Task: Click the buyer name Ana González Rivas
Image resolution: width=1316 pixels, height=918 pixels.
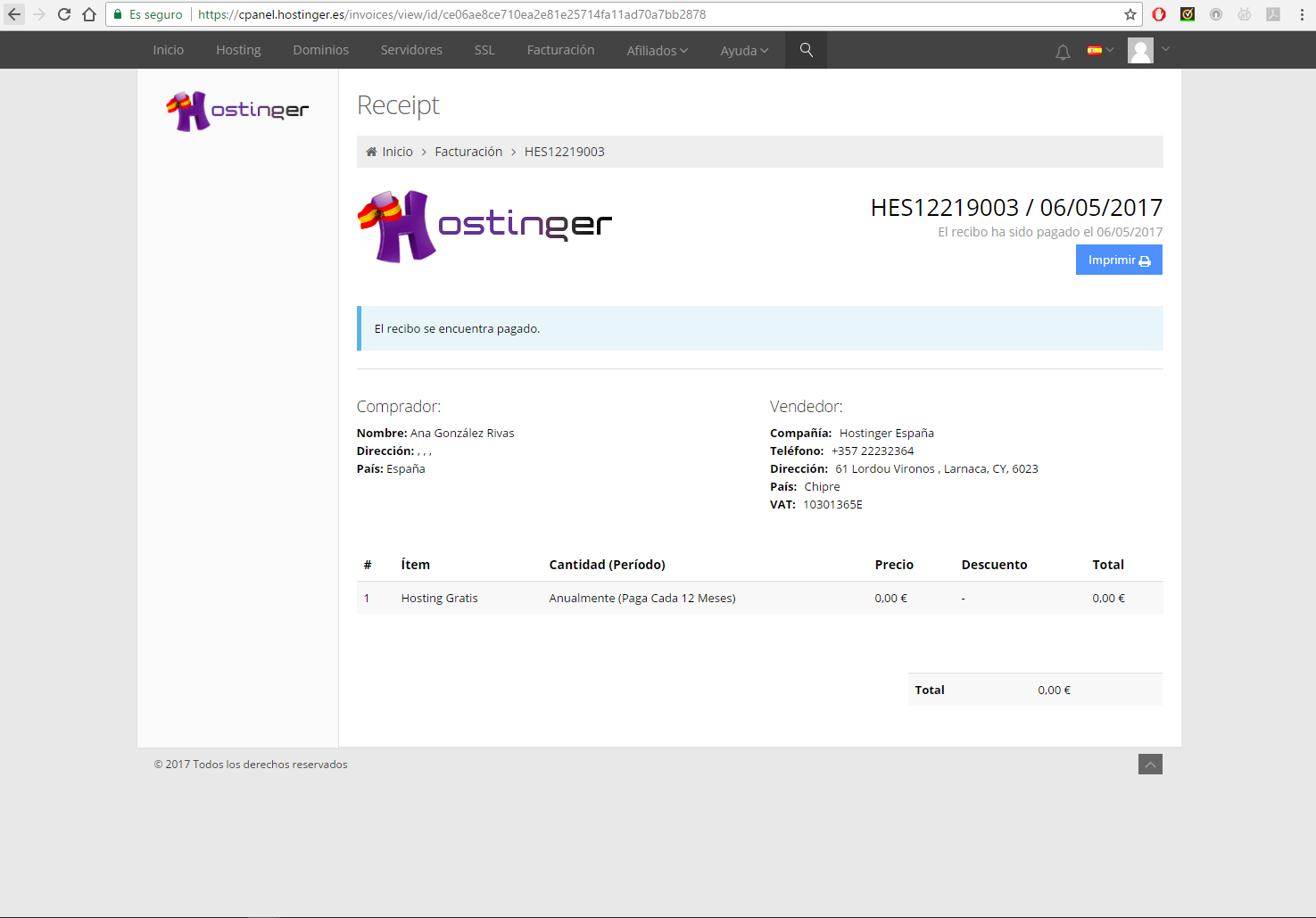Action: click(x=462, y=433)
